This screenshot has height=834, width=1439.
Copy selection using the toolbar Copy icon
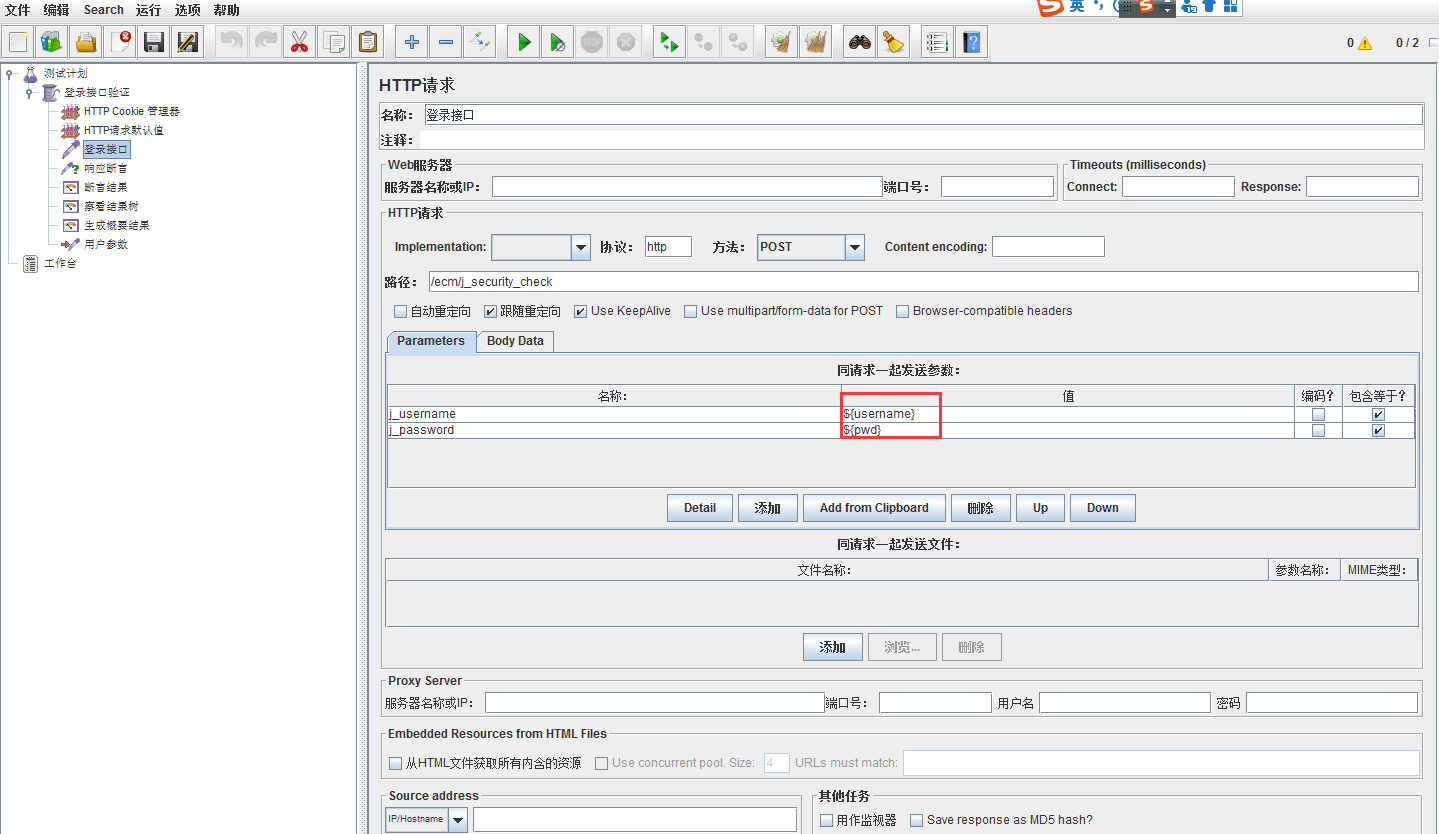(x=333, y=42)
